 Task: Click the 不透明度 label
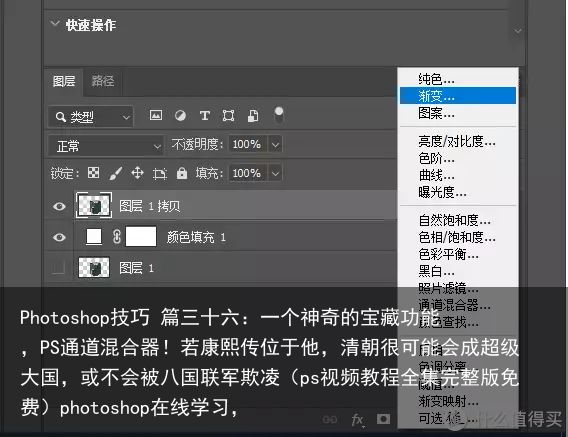[x=197, y=144]
